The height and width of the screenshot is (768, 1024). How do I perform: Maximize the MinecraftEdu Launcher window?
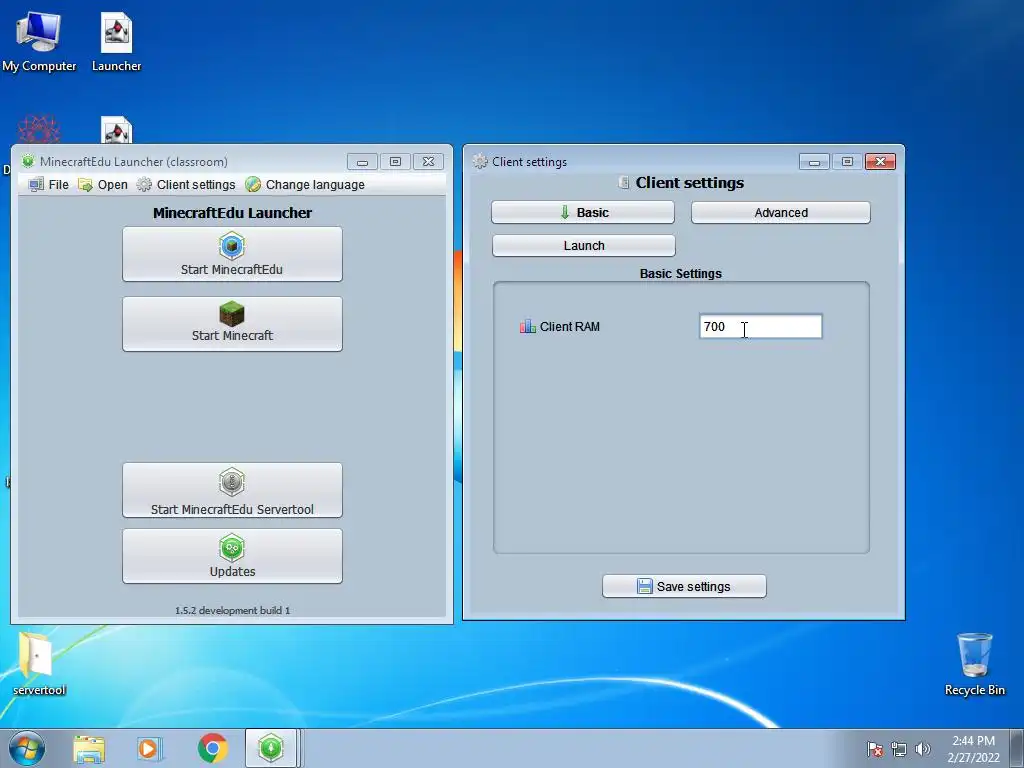click(x=395, y=161)
